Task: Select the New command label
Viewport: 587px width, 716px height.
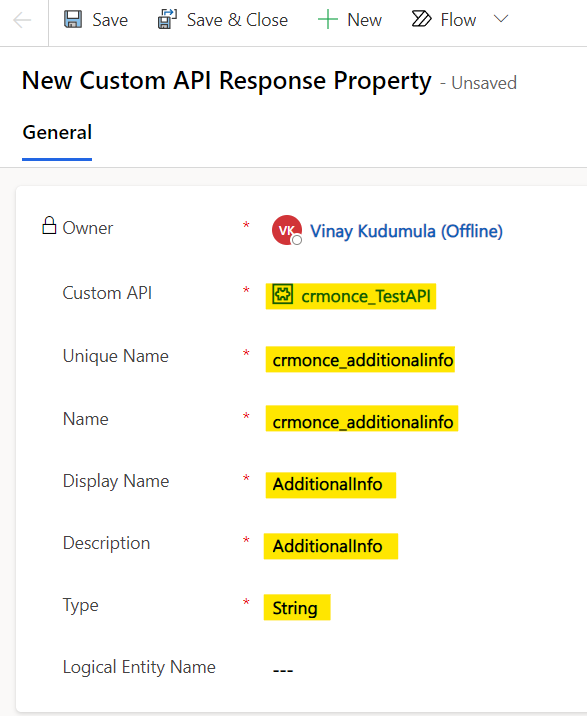Action: [365, 20]
